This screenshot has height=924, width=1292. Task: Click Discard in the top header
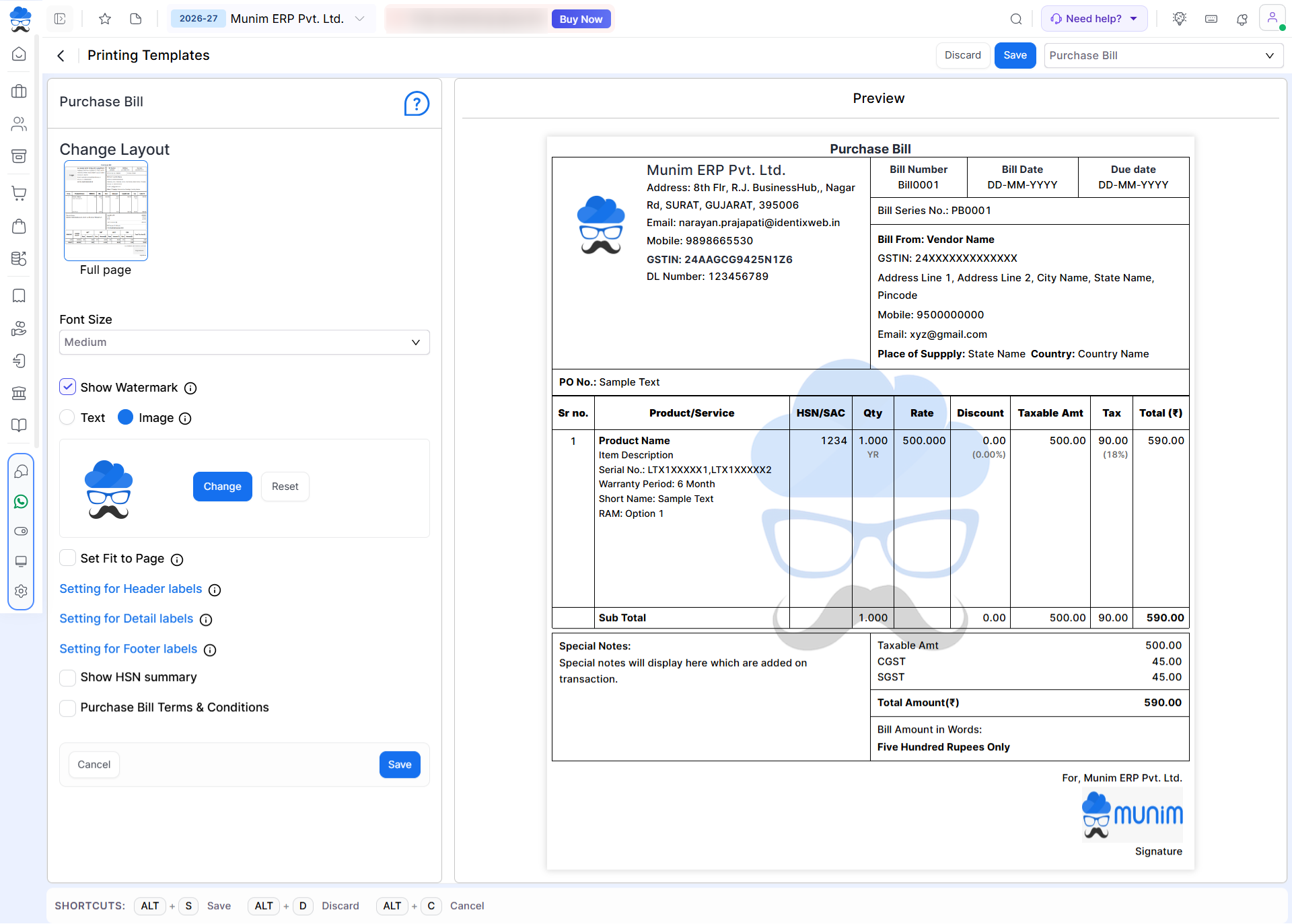coord(962,55)
